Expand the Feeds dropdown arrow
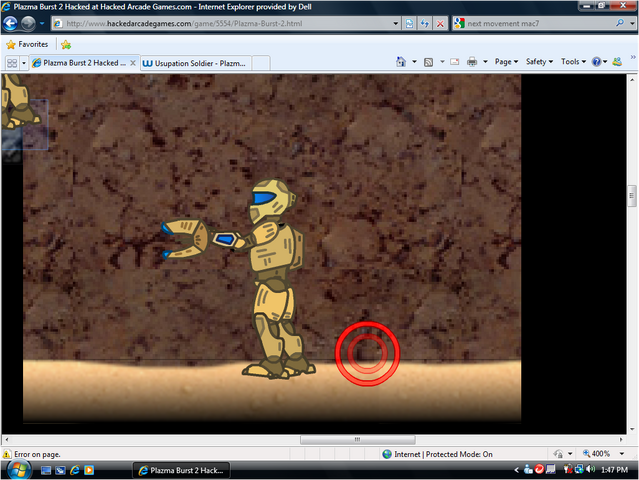This screenshot has height=480, width=639. [442, 62]
